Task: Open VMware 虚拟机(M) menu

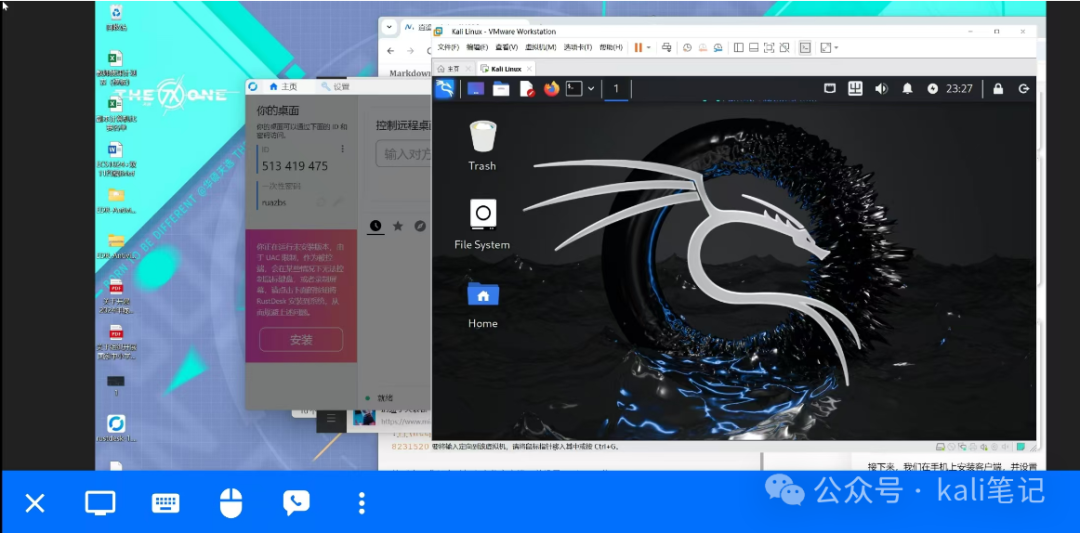Action: (x=541, y=48)
